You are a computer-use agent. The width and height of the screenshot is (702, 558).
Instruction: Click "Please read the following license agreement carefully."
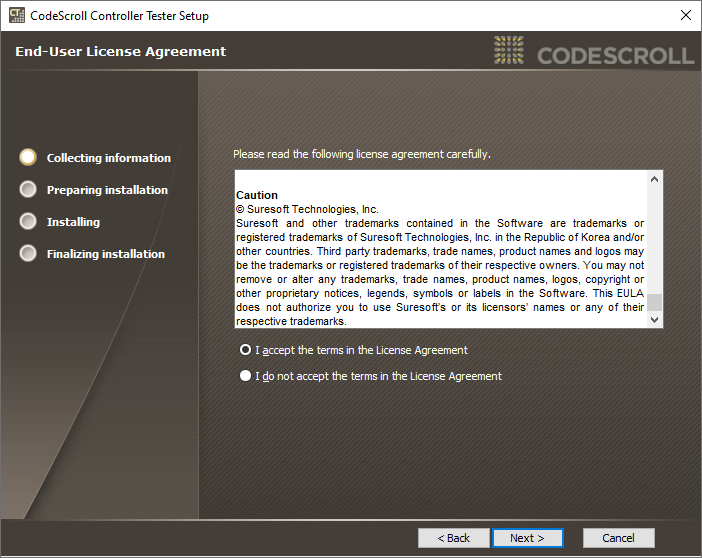[362, 154]
